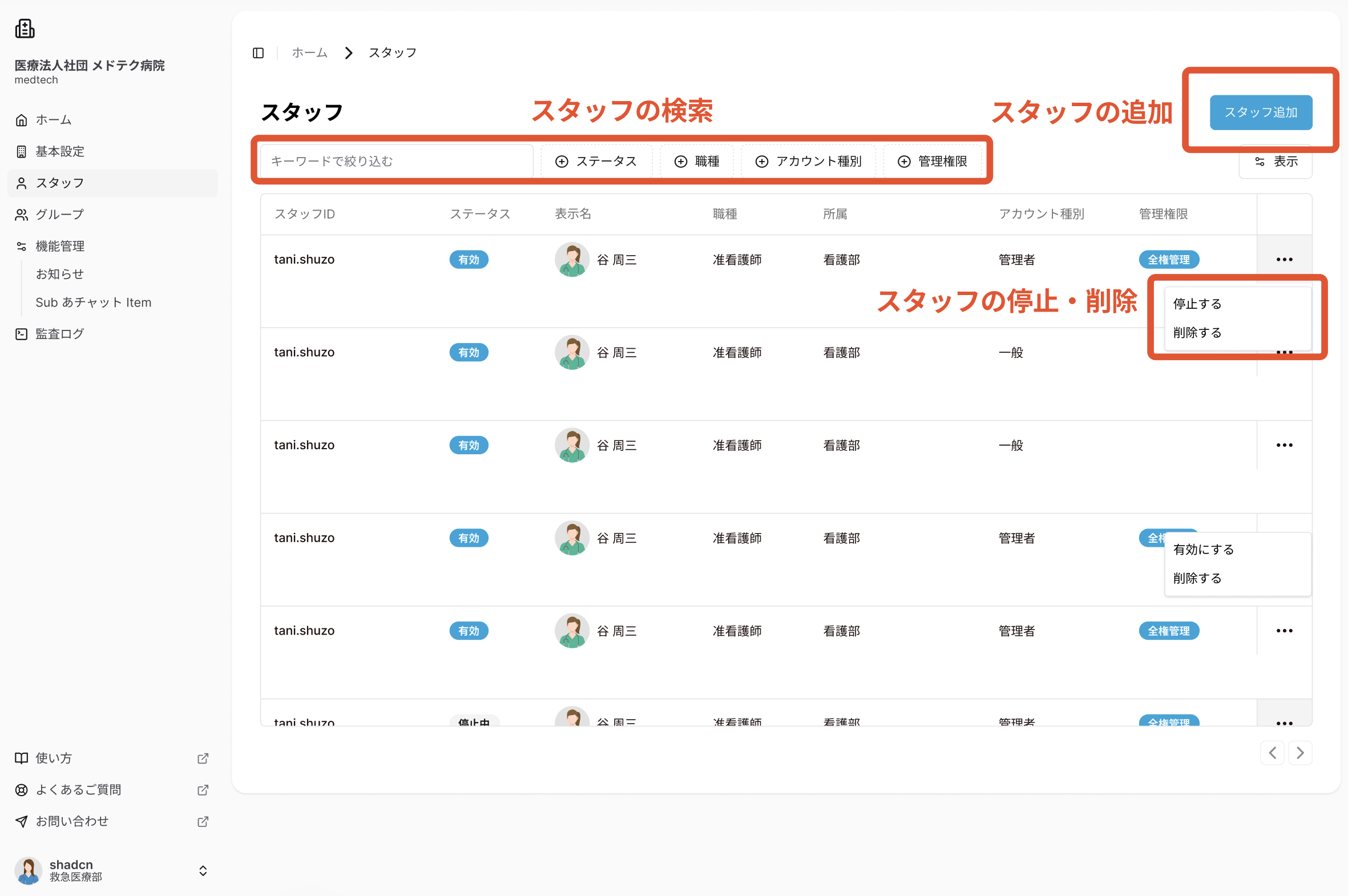This screenshot has width=1348, height=896.
Task: Click external-link icon beside よくあるご質問
Action: 203,790
